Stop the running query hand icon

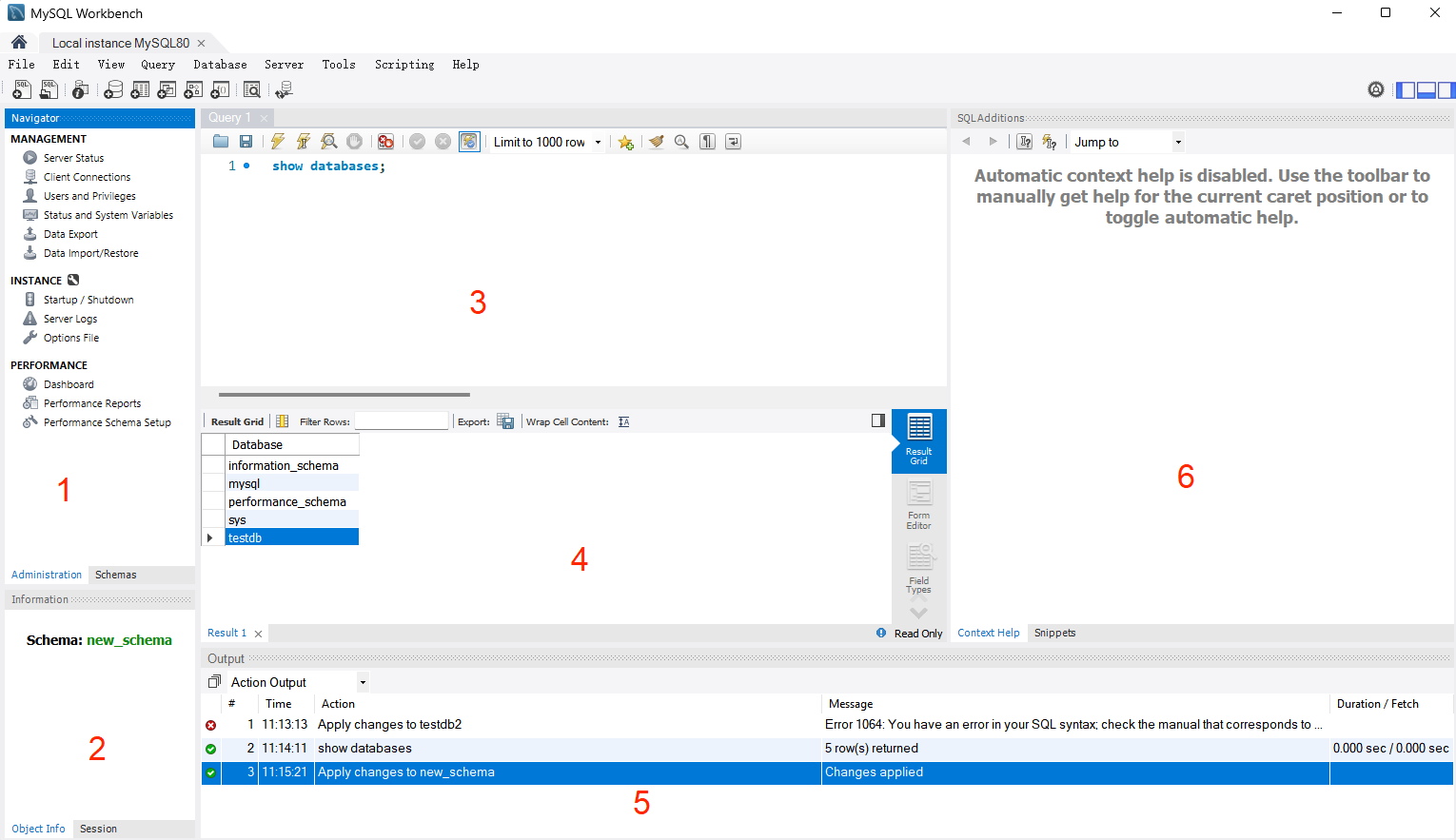pos(354,142)
